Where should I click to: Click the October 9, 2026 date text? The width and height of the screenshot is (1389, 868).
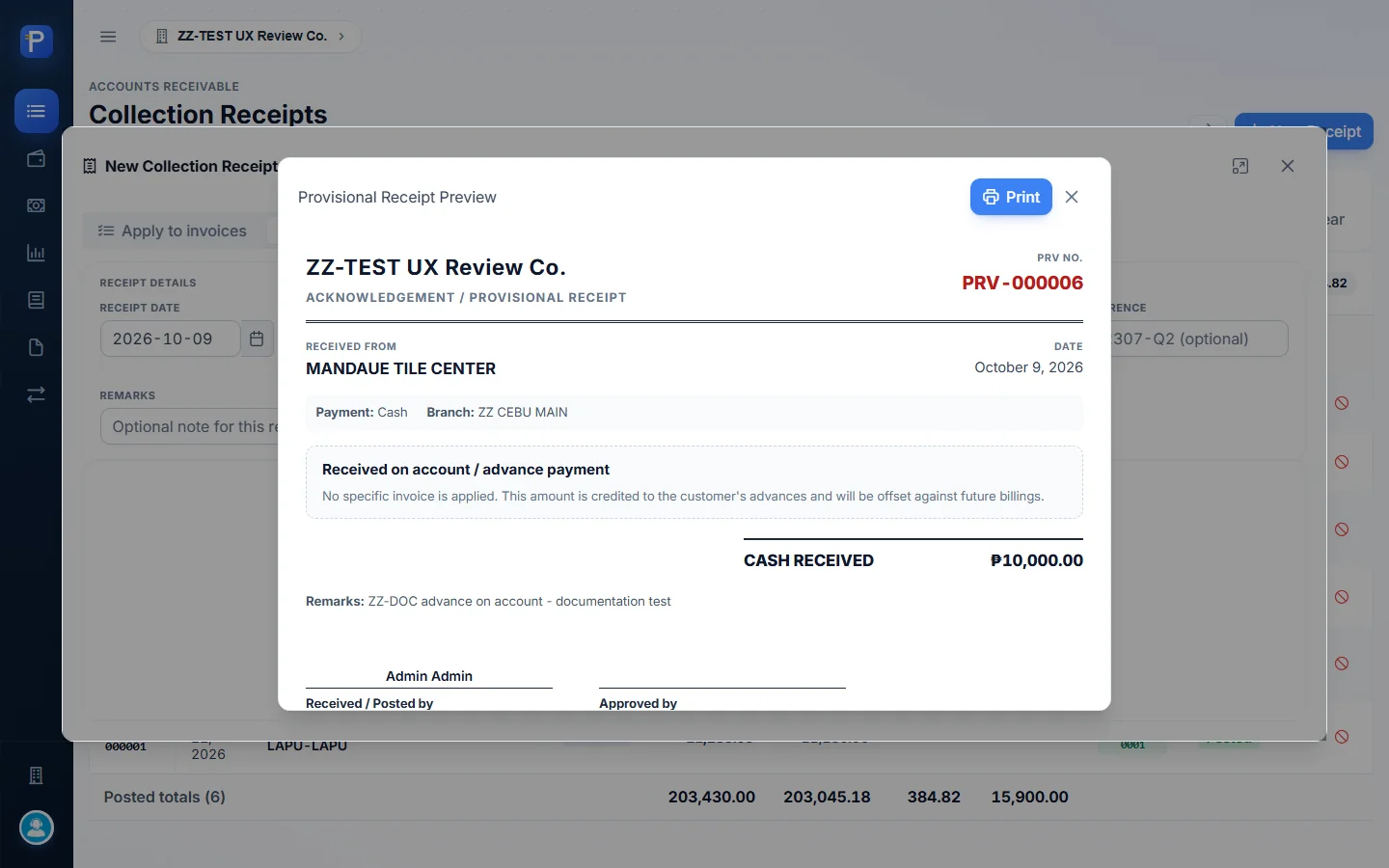[x=1028, y=367]
